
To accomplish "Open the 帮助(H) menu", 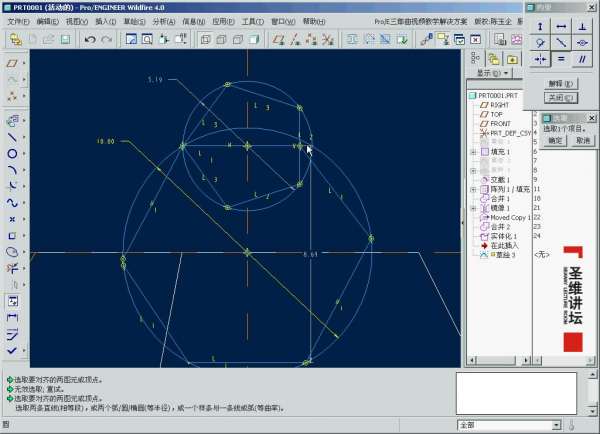I will tap(314, 21).
